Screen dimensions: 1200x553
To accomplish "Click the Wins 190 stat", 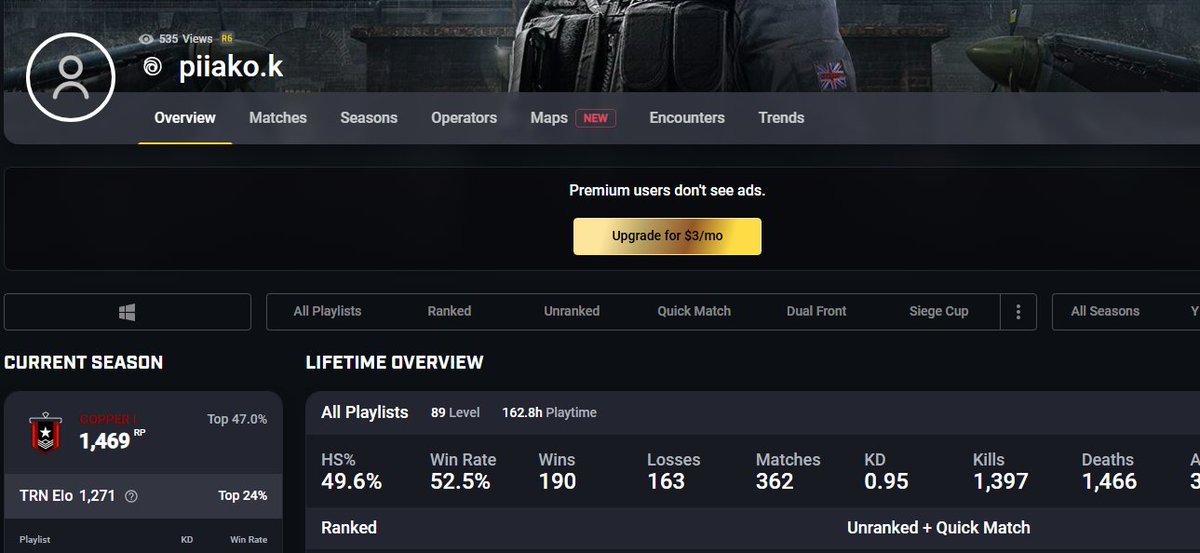I will [x=557, y=471].
